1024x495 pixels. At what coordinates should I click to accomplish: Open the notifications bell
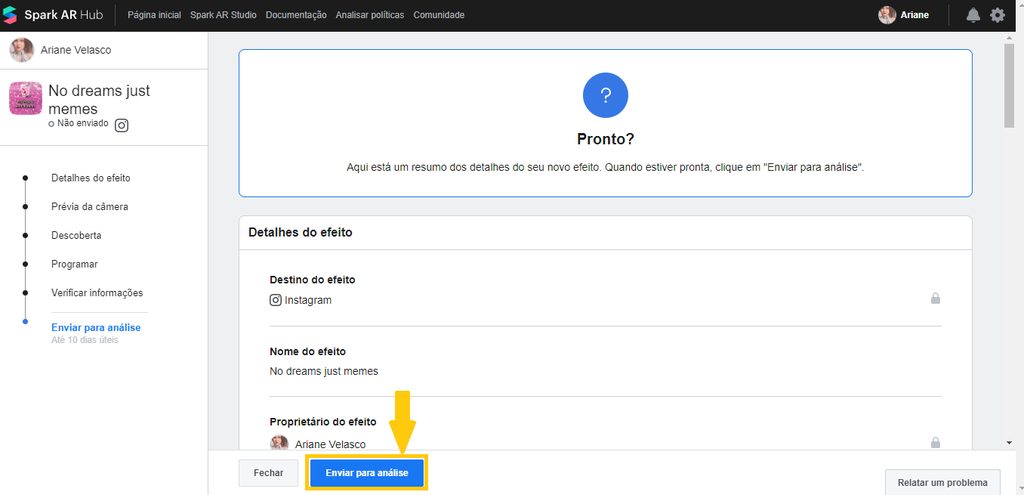973,15
